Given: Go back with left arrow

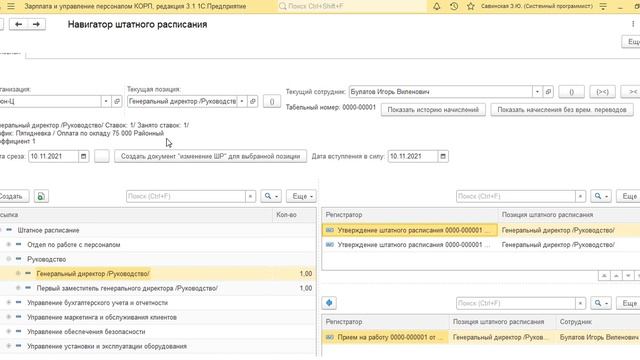Looking at the screenshot, I should coord(18,24).
